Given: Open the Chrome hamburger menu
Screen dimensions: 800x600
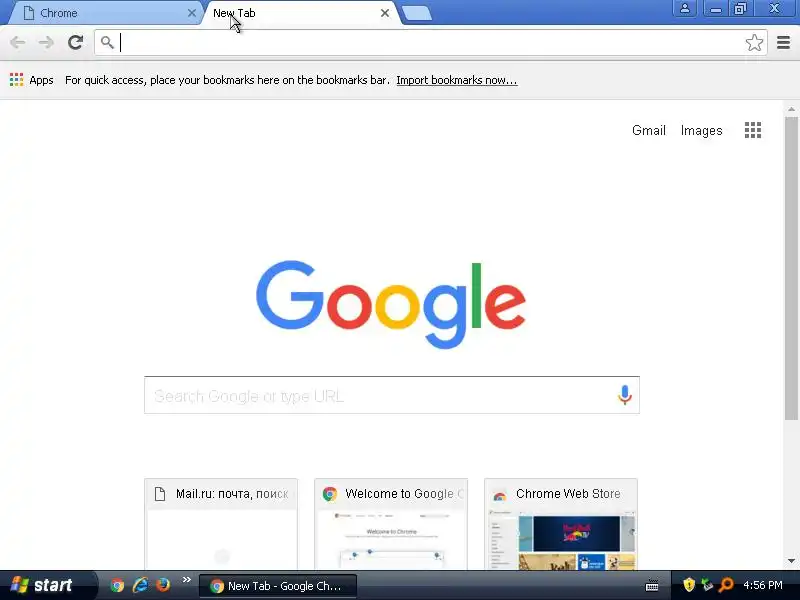Looking at the screenshot, I should click(783, 42).
